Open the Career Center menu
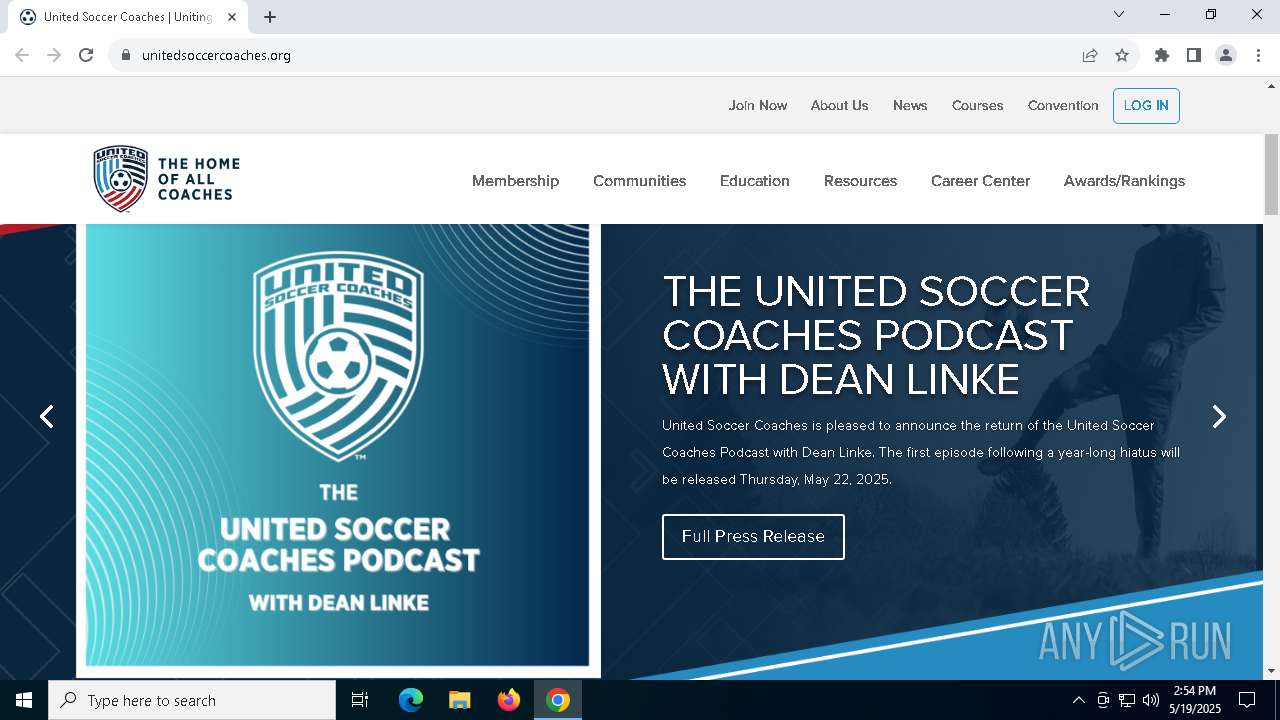The height and width of the screenshot is (720, 1280). click(x=980, y=181)
